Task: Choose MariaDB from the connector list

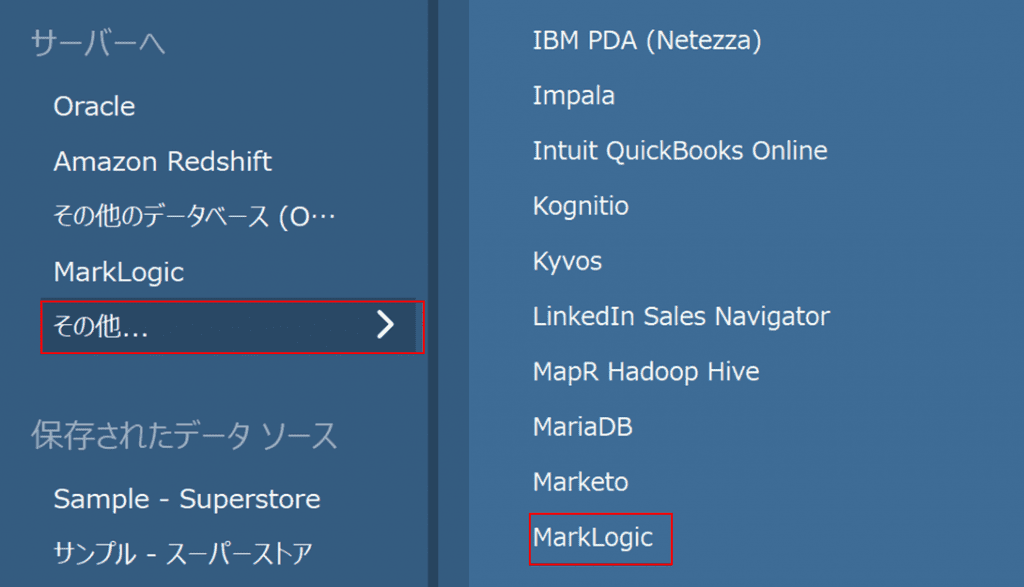Action: tap(582, 427)
